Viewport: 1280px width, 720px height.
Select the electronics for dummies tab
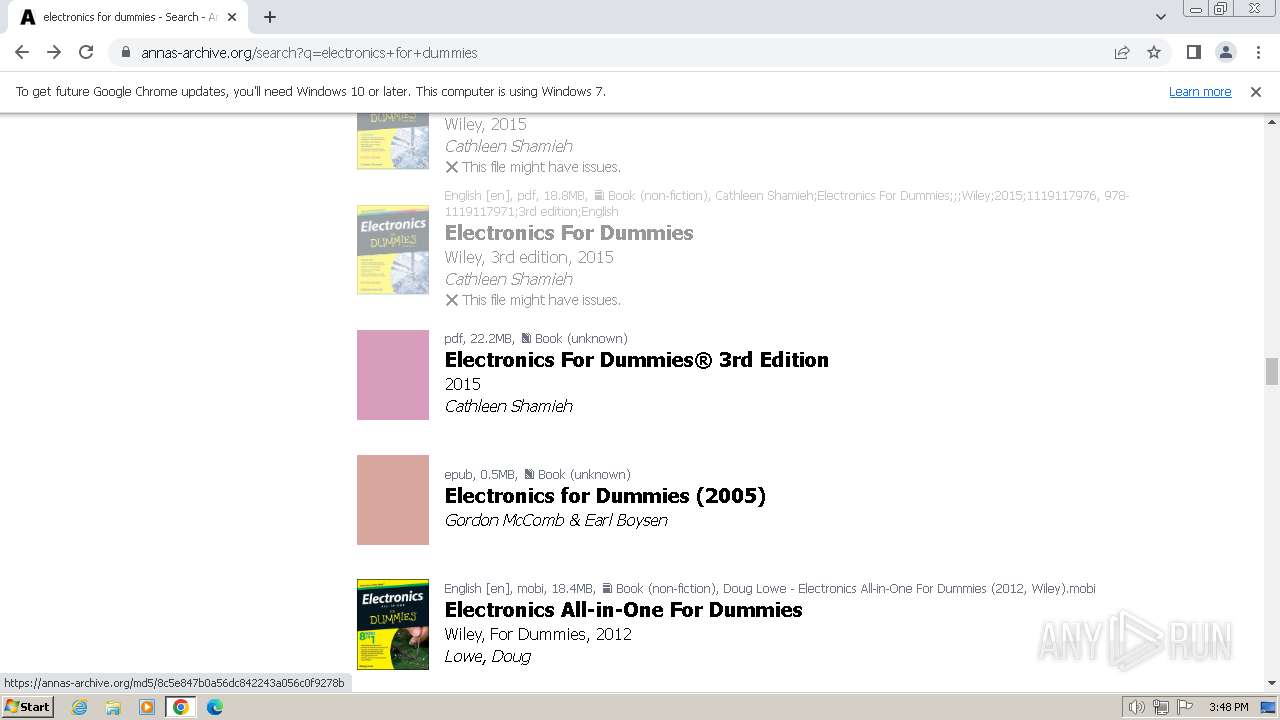pyautogui.click(x=128, y=17)
